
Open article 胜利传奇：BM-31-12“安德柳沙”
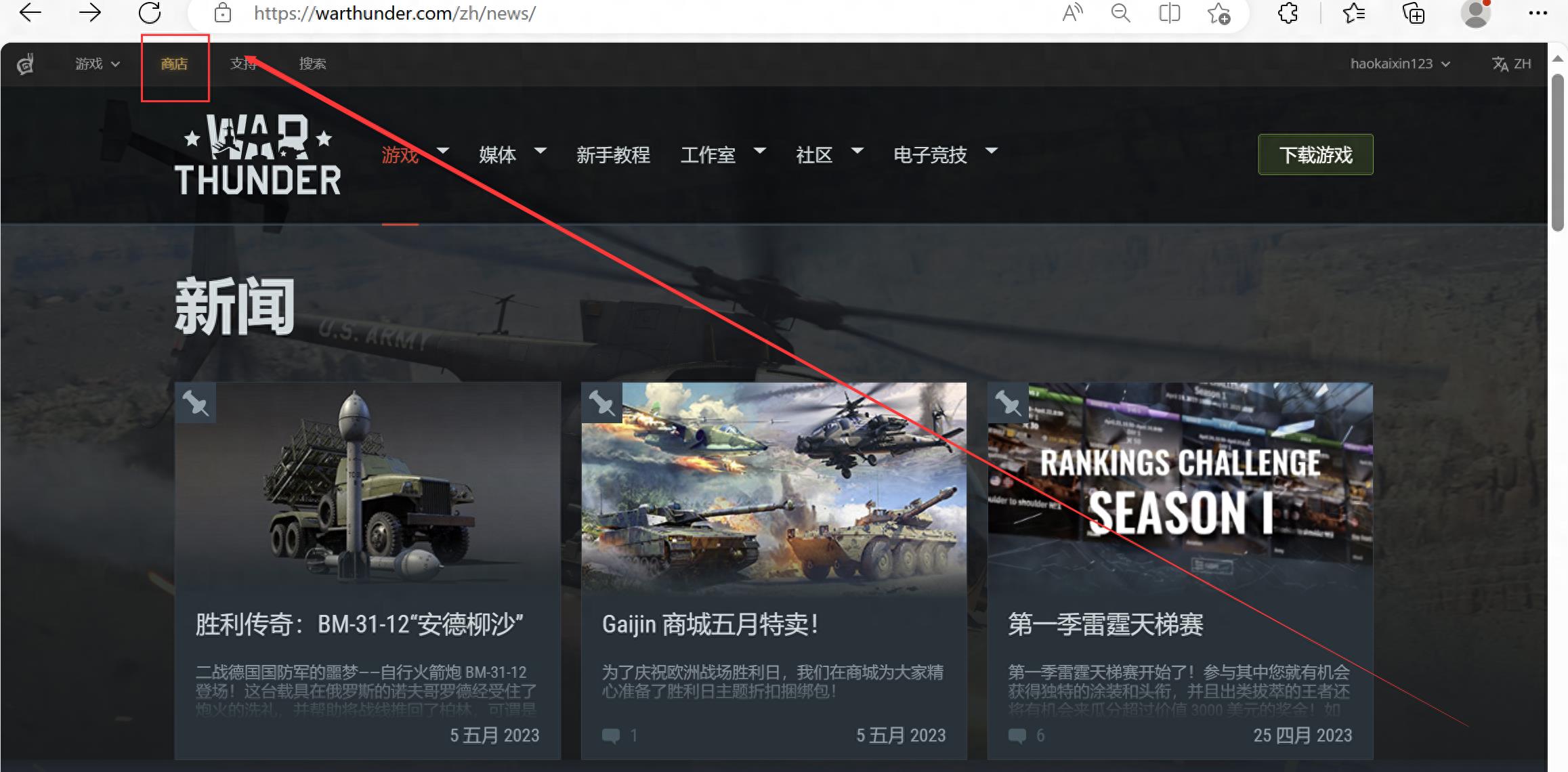(360, 624)
